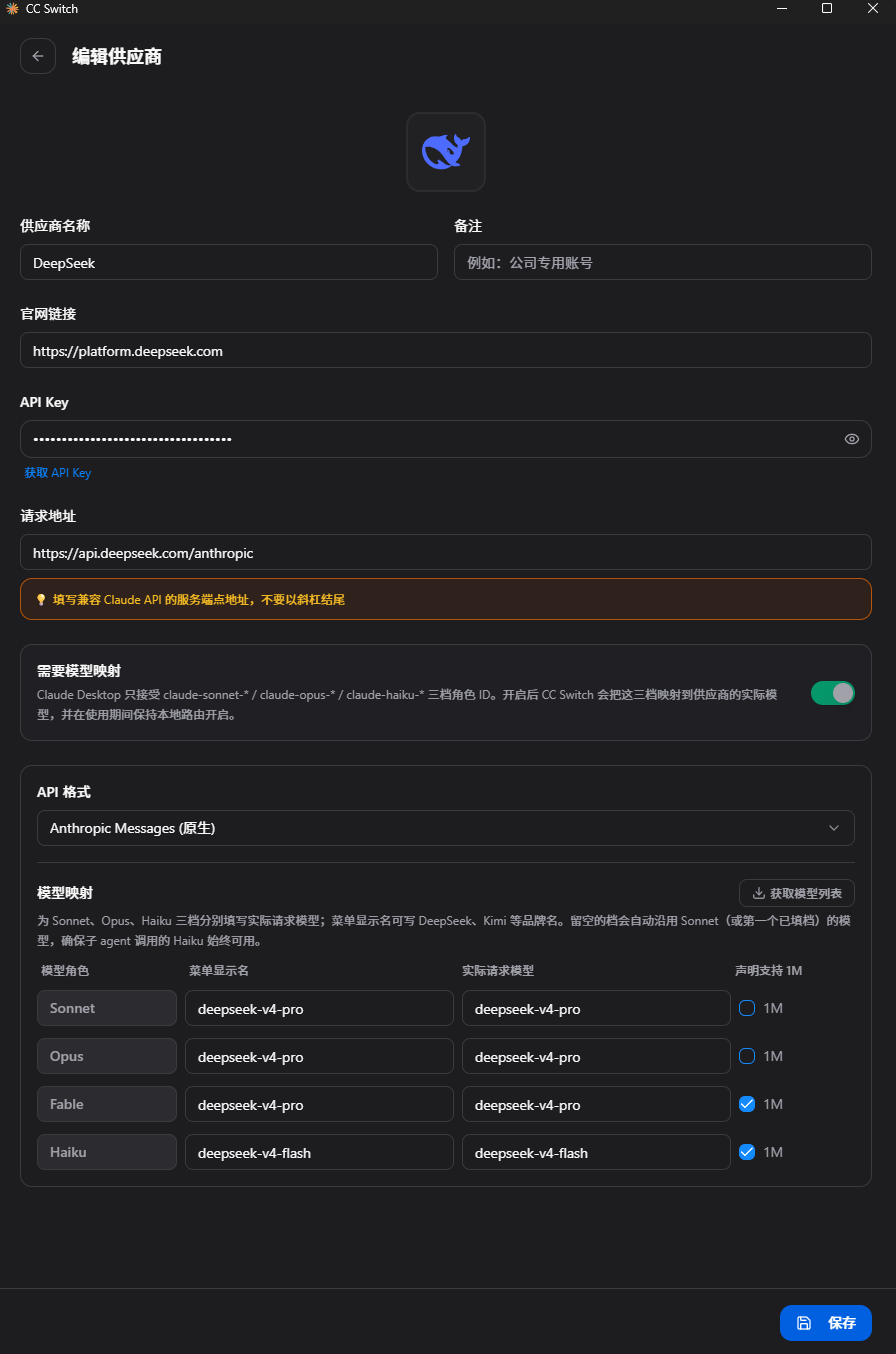This screenshot has height=1354, width=896.
Task: Edit the 供应商名称 field with DeepSeek
Action: coord(229,262)
